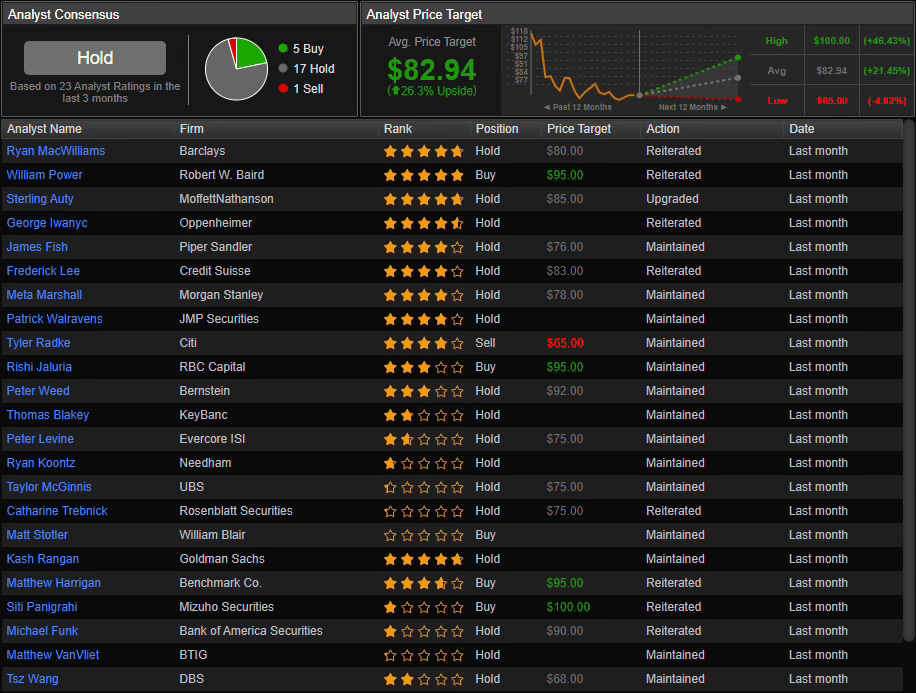Screen dimensions: 916x693
Task: Sort table by Firm column header
Action: tap(192, 129)
